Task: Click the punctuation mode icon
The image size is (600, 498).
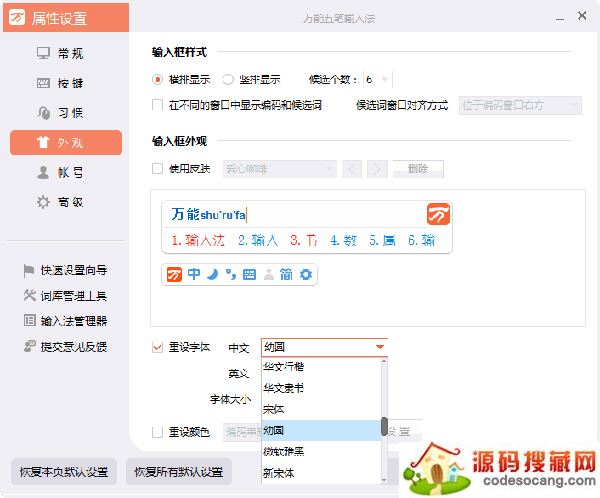Action: (x=230, y=274)
